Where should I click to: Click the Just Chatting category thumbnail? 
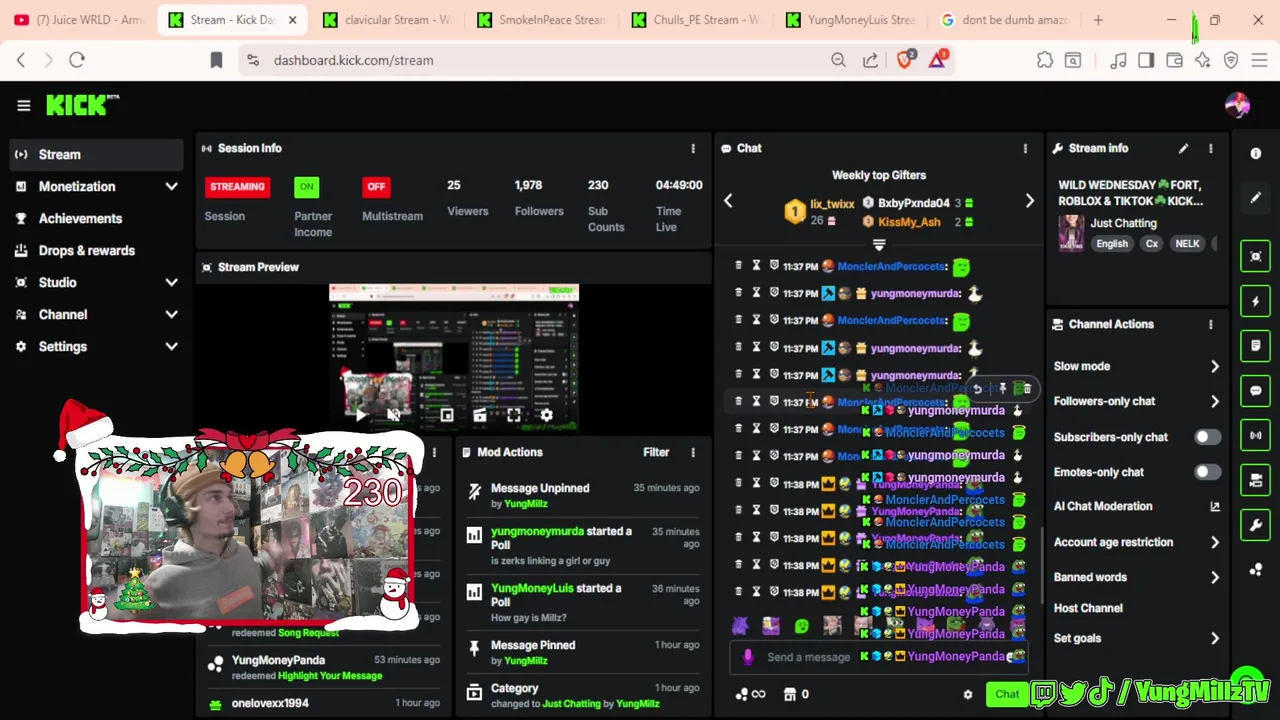click(1071, 233)
